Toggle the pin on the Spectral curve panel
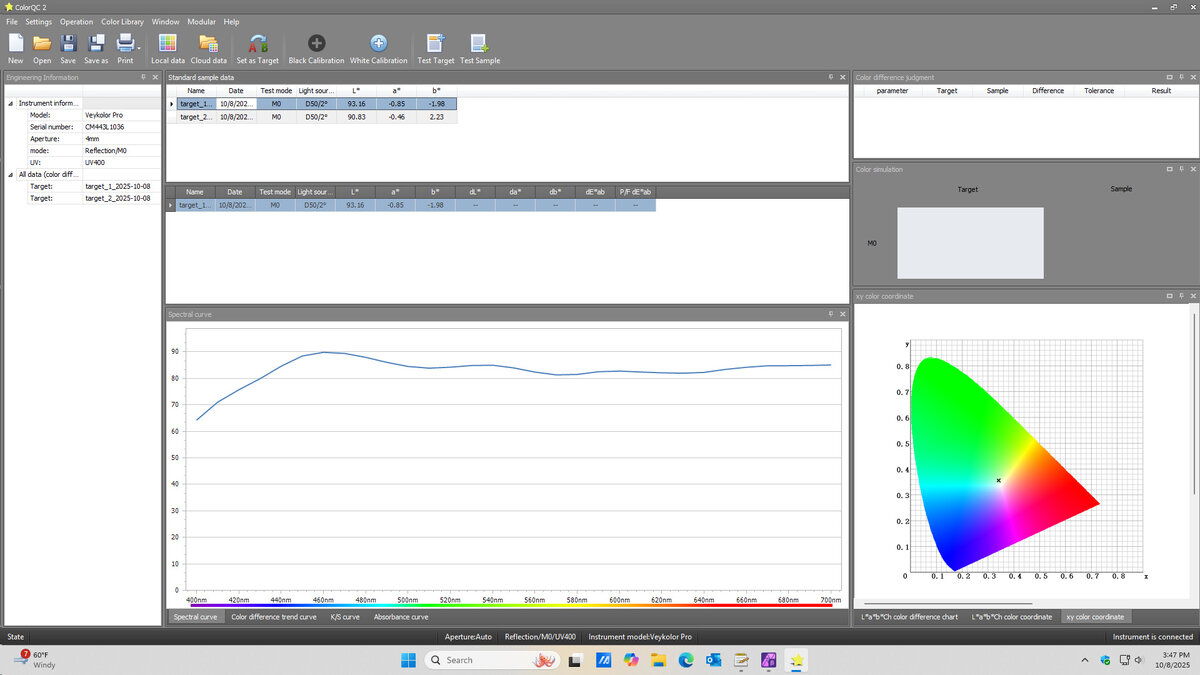1200x675 pixels. 830,314
